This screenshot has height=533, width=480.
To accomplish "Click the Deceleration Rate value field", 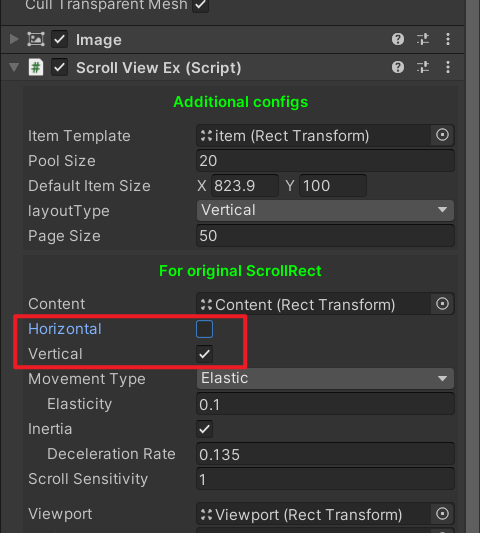I will click(325, 454).
